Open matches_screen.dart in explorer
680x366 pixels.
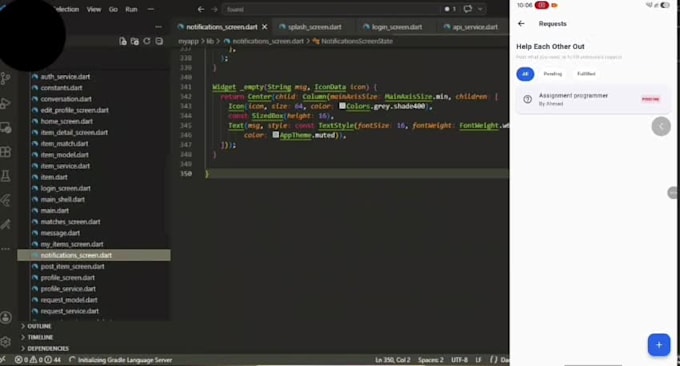click(70, 222)
